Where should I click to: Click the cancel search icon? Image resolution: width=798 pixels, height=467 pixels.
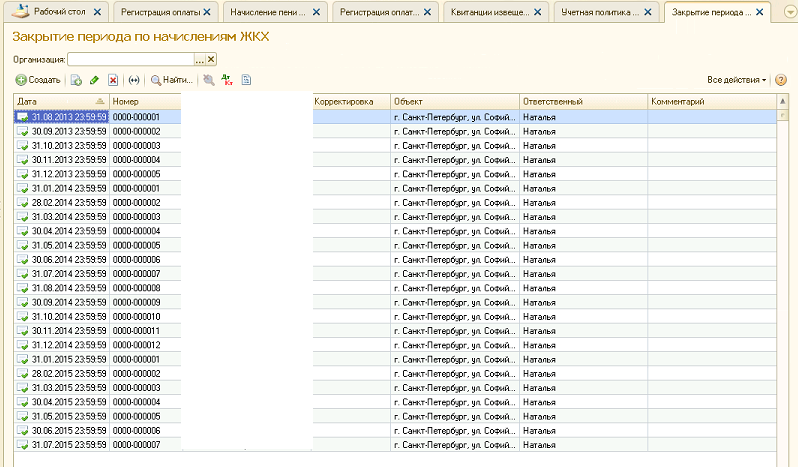tap(208, 80)
